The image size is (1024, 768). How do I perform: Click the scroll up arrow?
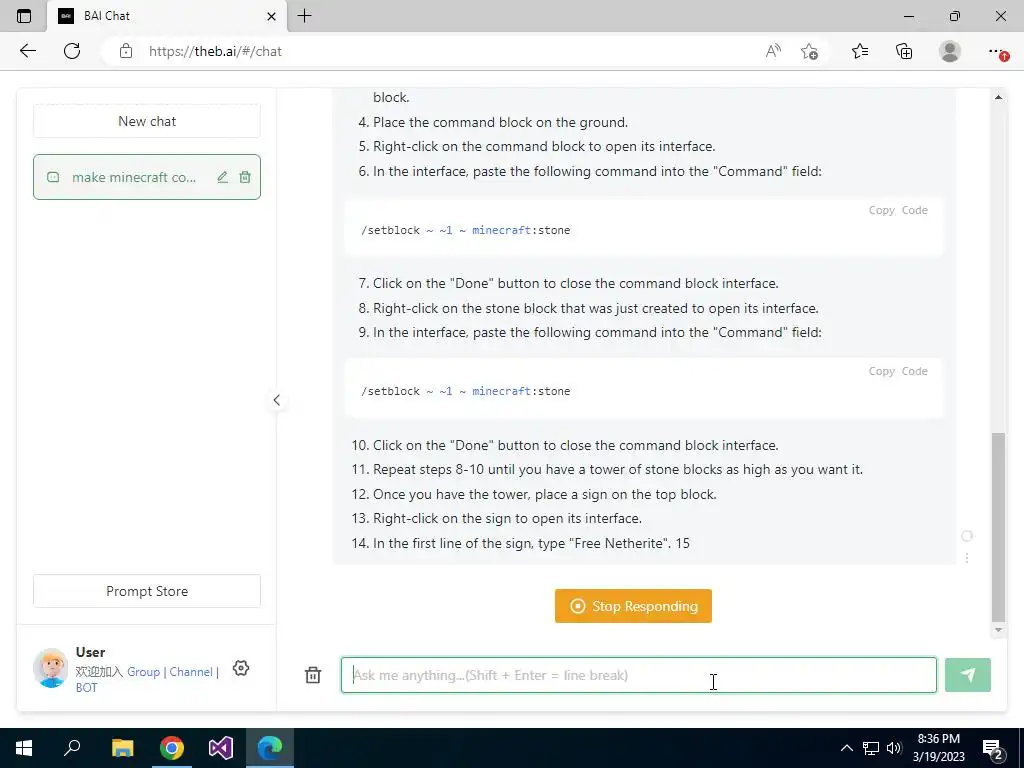point(998,97)
